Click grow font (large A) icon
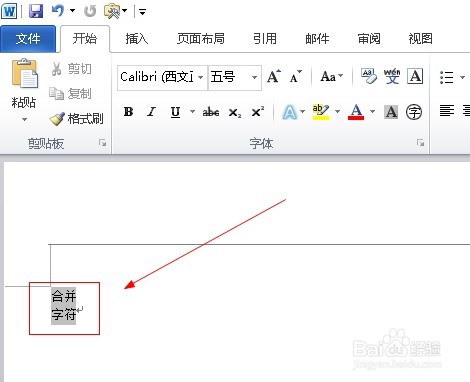 (274, 77)
